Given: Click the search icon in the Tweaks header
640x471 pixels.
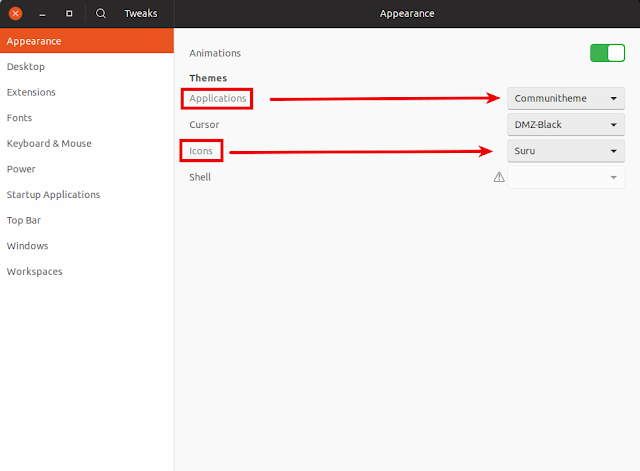Looking at the screenshot, I should [x=100, y=13].
